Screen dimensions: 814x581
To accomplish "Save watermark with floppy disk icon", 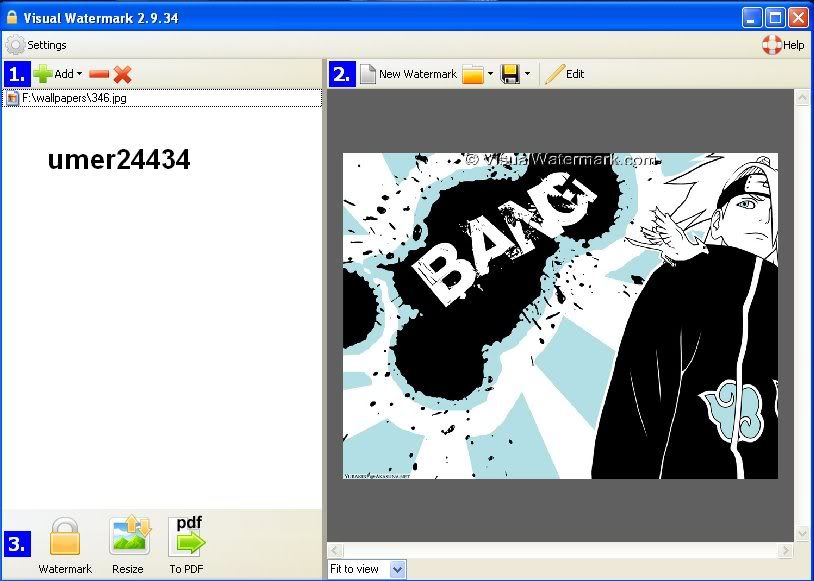I will (x=510, y=74).
